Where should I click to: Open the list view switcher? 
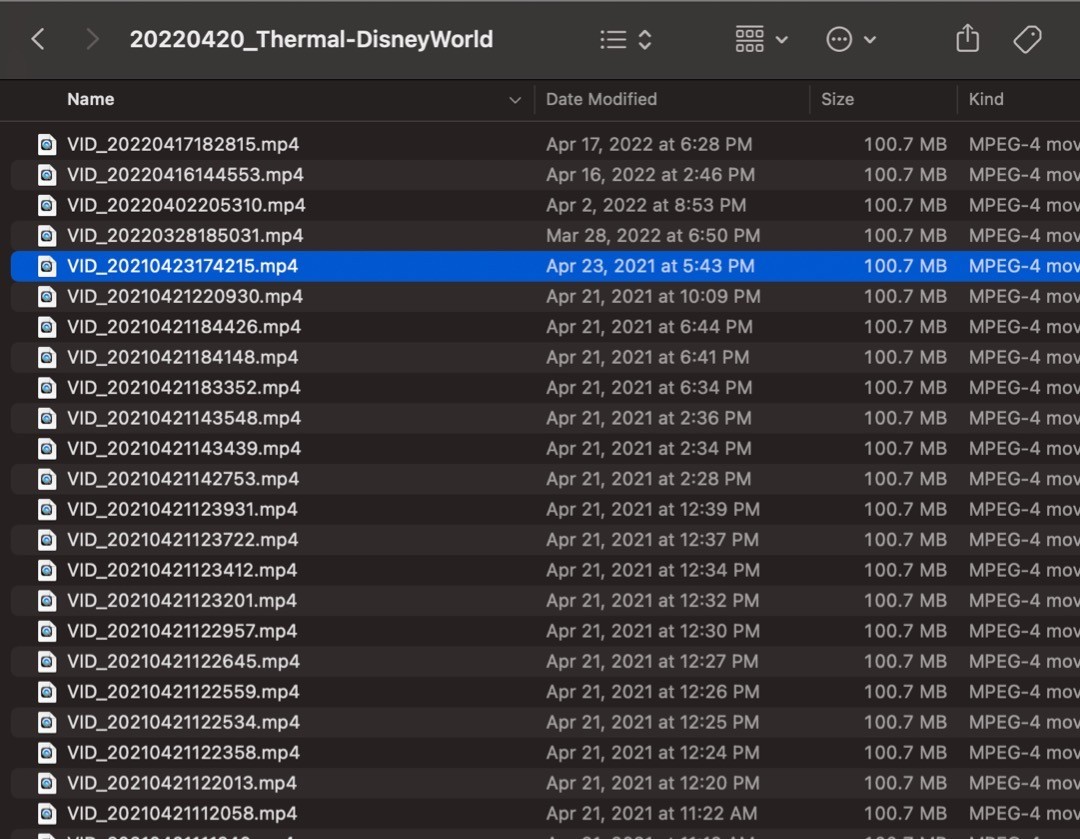tap(625, 39)
